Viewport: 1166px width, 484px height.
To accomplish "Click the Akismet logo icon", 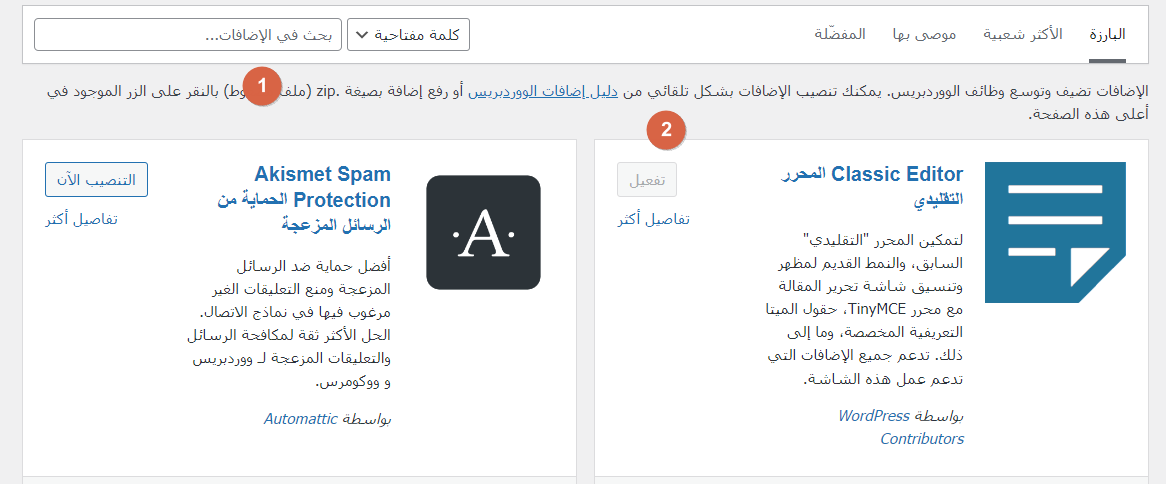I will coord(483,232).
